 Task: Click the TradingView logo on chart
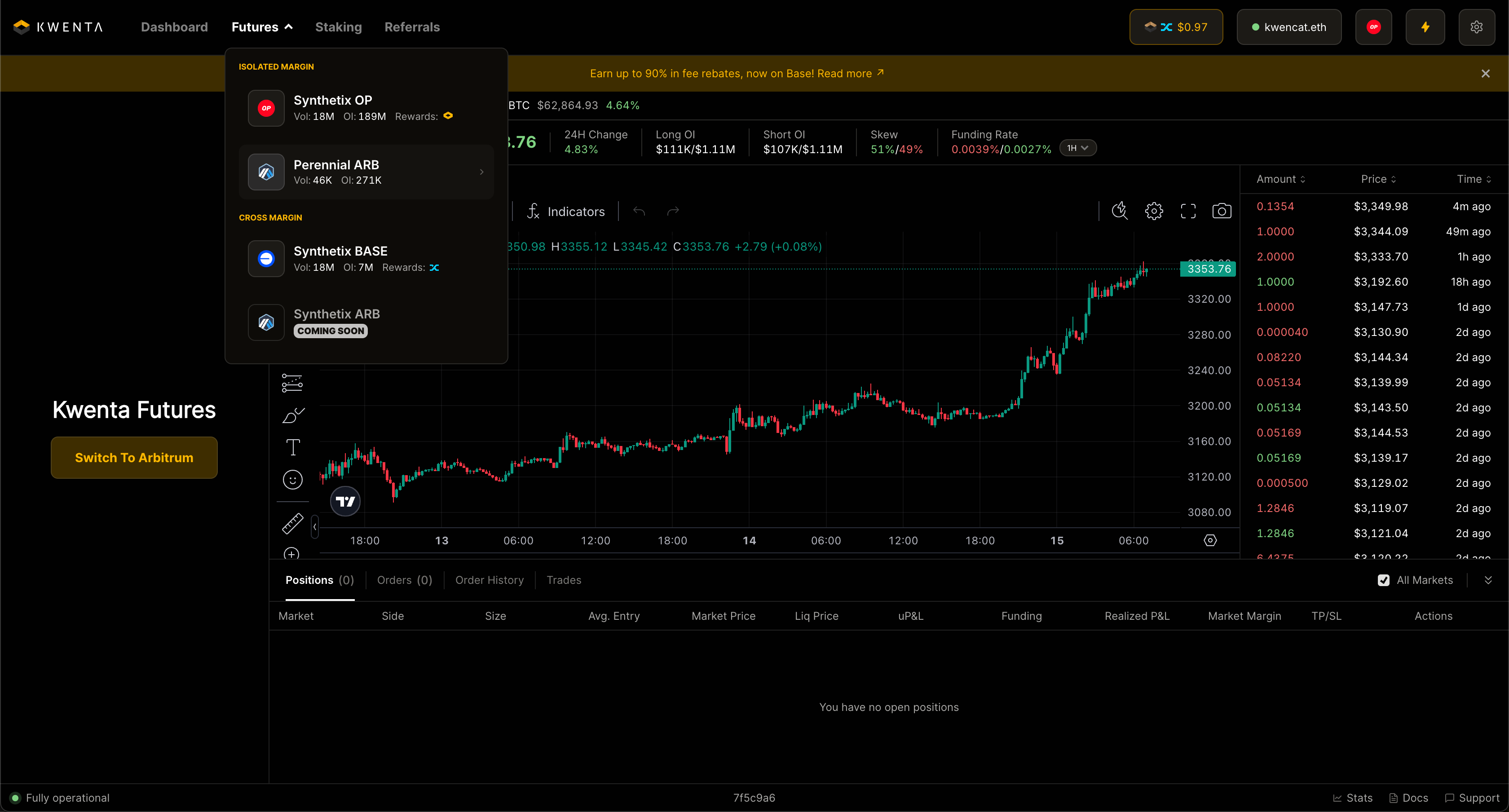coord(345,501)
